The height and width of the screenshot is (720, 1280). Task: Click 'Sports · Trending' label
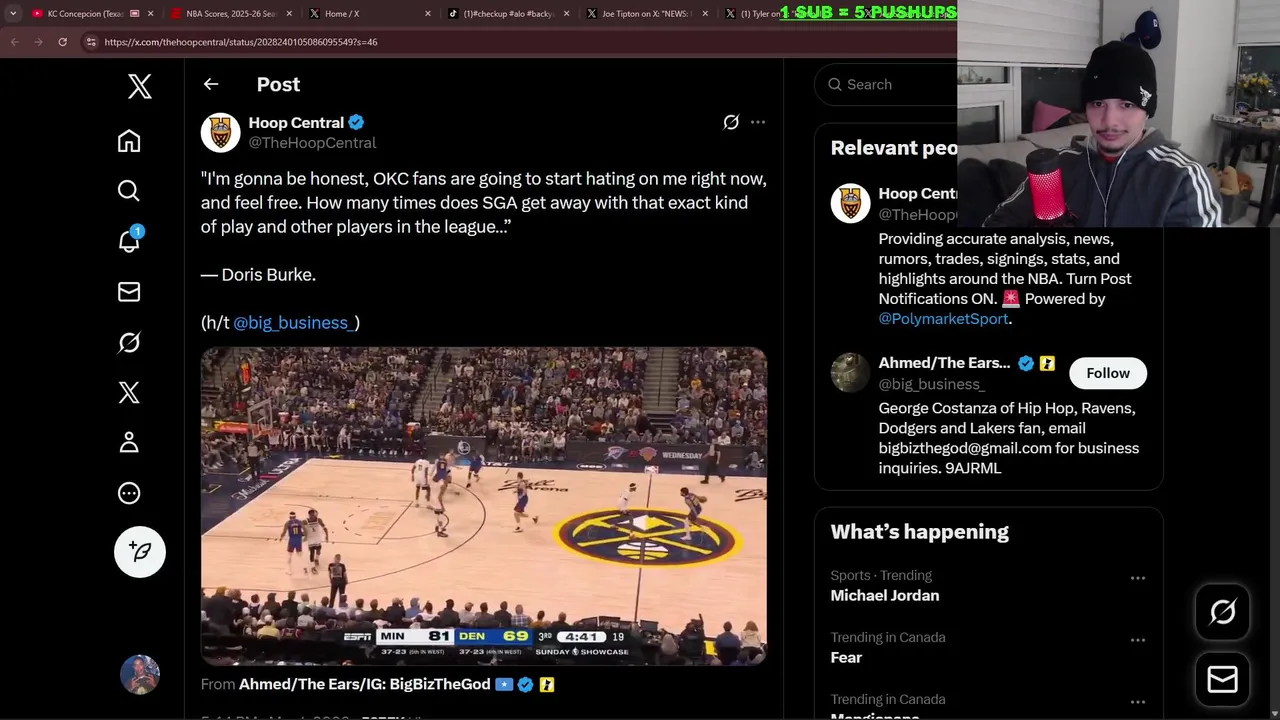[881, 576]
